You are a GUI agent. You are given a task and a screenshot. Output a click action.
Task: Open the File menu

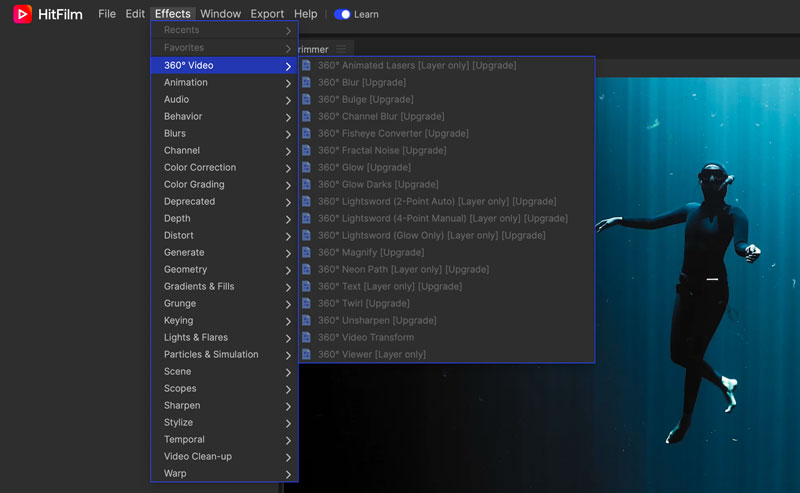[107, 14]
